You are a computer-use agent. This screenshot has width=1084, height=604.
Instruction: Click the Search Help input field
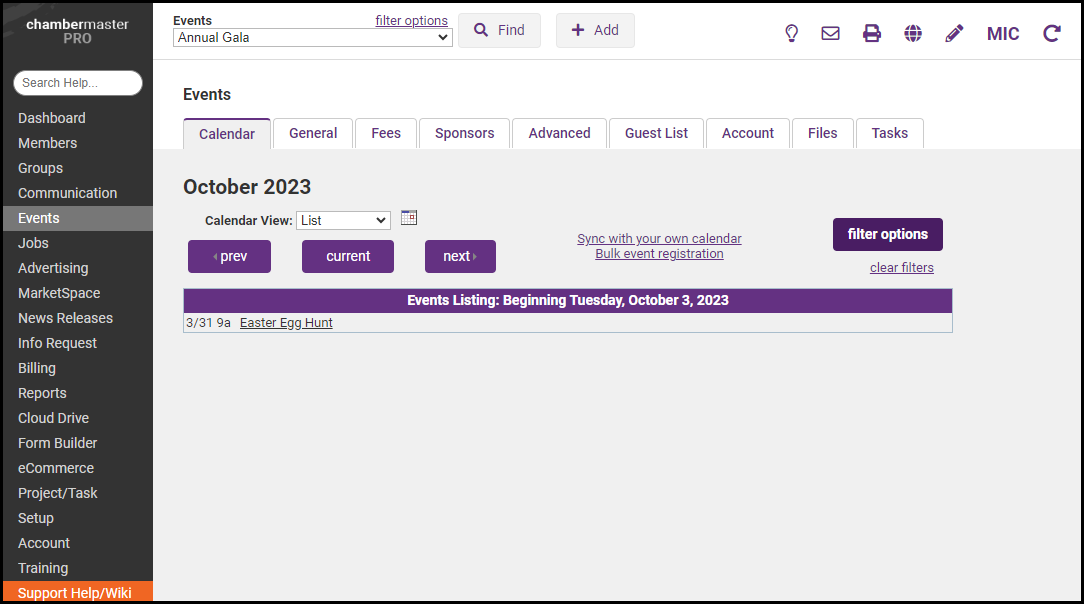(78, 83)
